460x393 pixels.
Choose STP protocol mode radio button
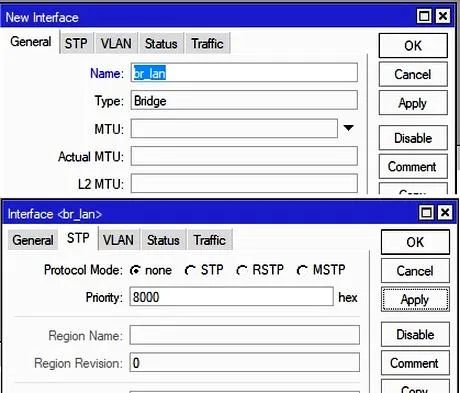tap(190, 270)
